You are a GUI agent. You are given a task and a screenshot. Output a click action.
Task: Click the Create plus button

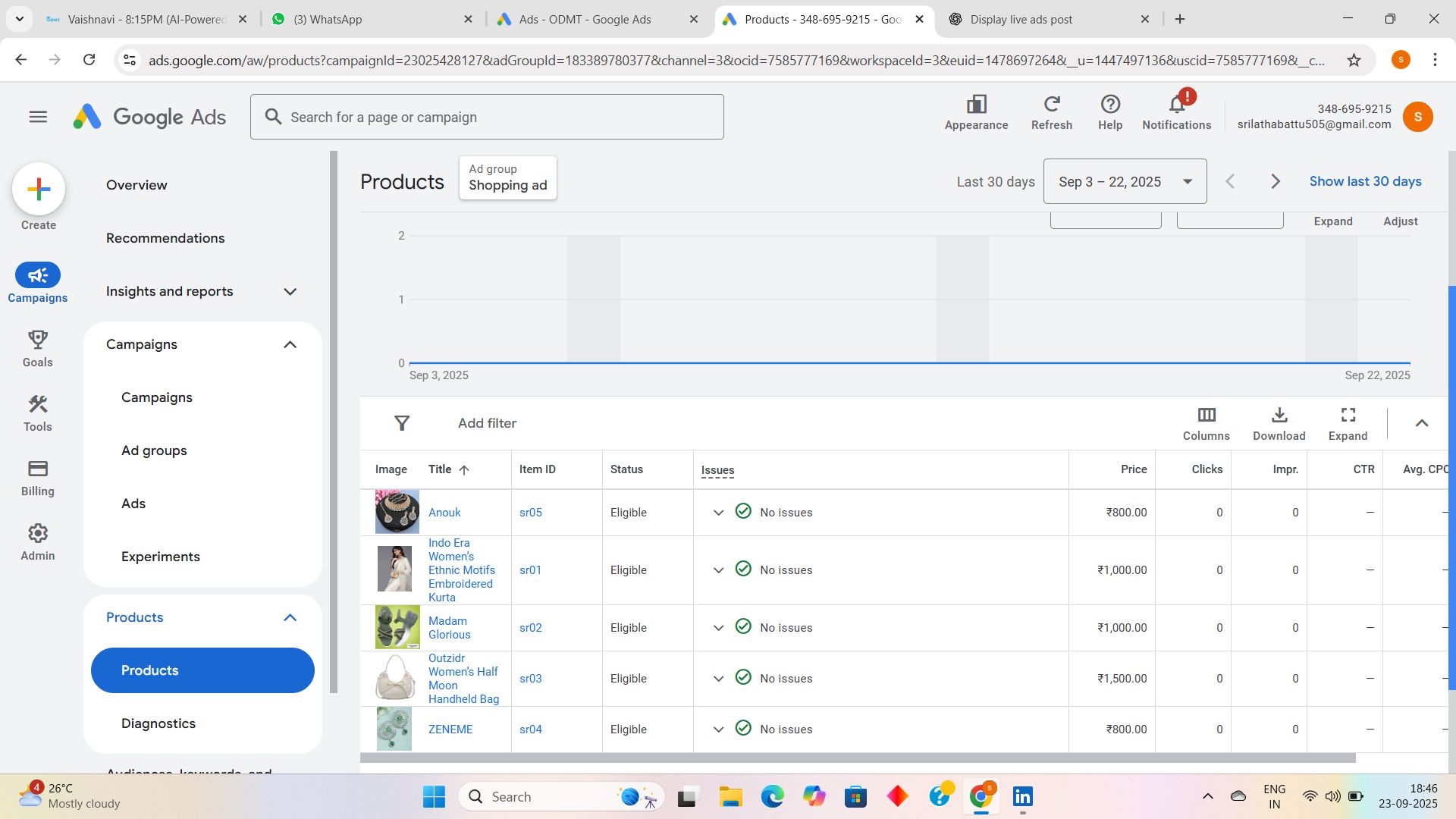39,189
